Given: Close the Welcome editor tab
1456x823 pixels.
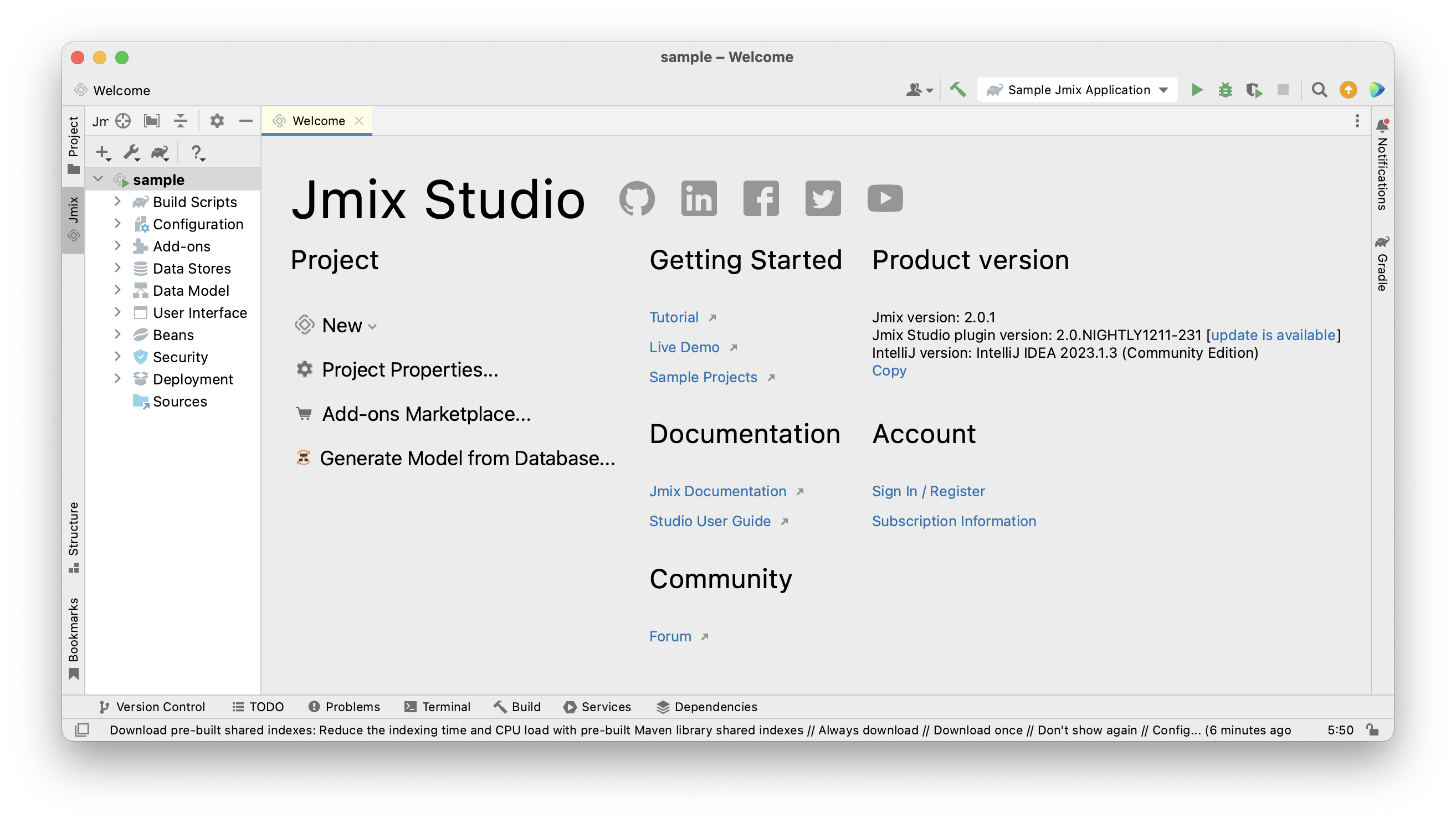Looking at the screenshot, I should pyautogui.click(x=358, y=121).
